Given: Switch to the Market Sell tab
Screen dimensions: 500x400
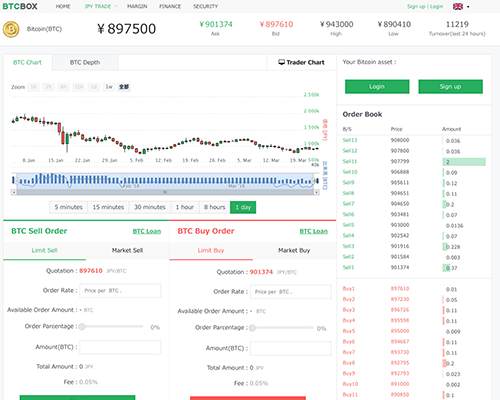Looking at the screenshot, I should pyautogui.click(x=127, y=250).
